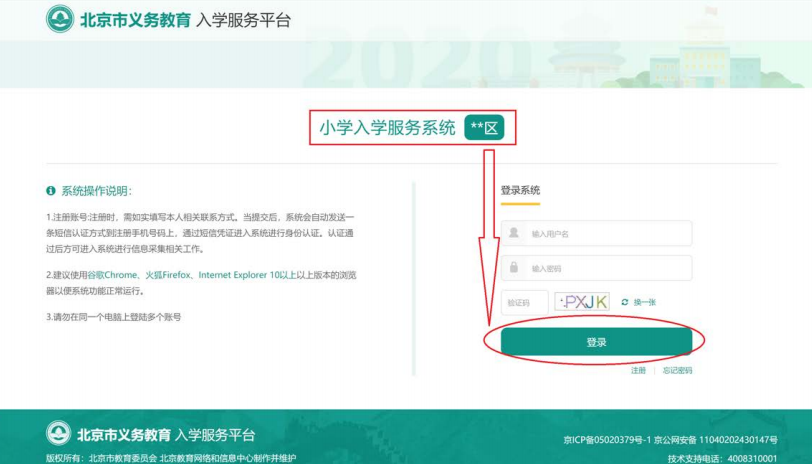Click the green **区 district badge
Screen dimensions: 812x464
click(486, 127)
